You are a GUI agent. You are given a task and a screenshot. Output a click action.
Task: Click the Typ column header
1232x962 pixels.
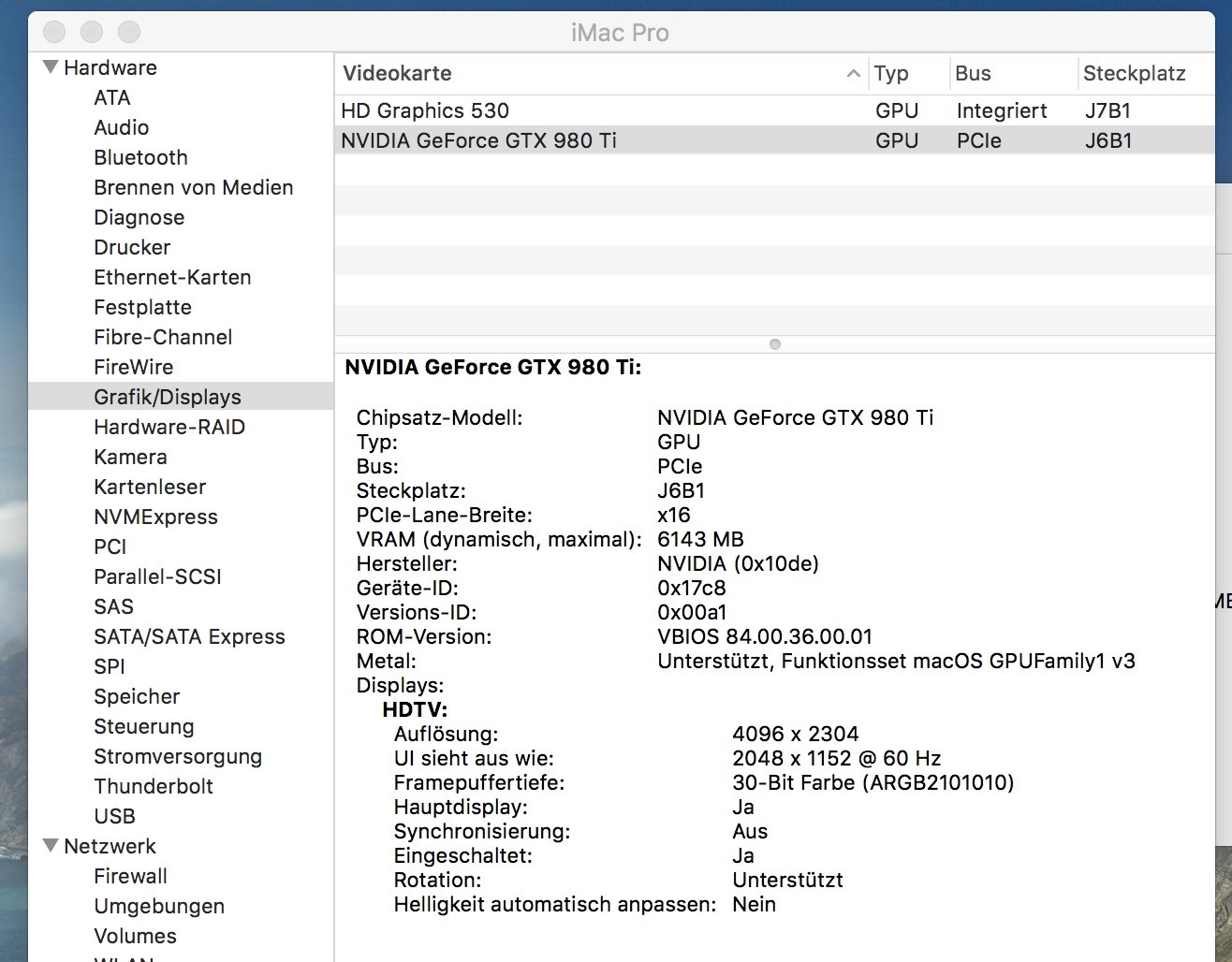(891, 74)
